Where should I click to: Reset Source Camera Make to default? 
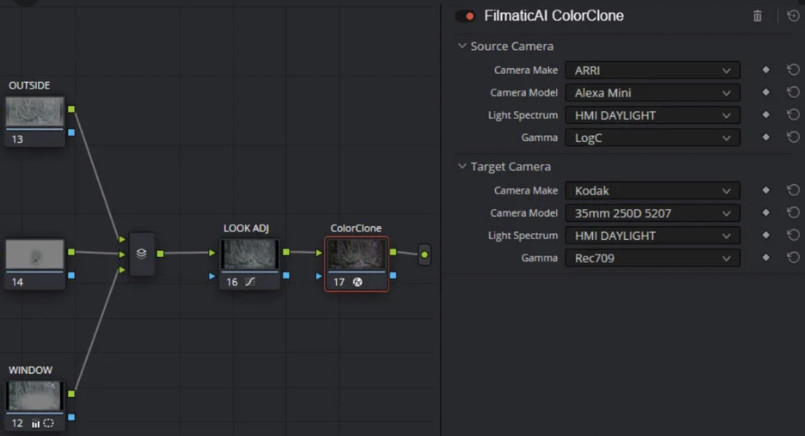coord(793,69)
